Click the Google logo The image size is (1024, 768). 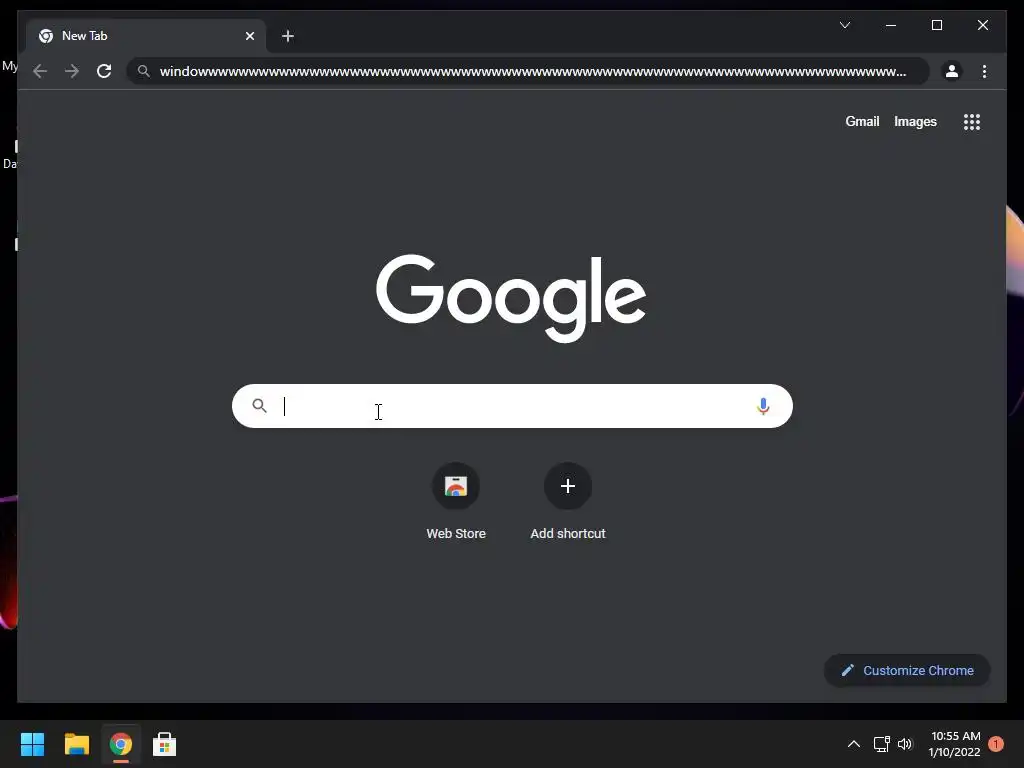click(511, 298)
